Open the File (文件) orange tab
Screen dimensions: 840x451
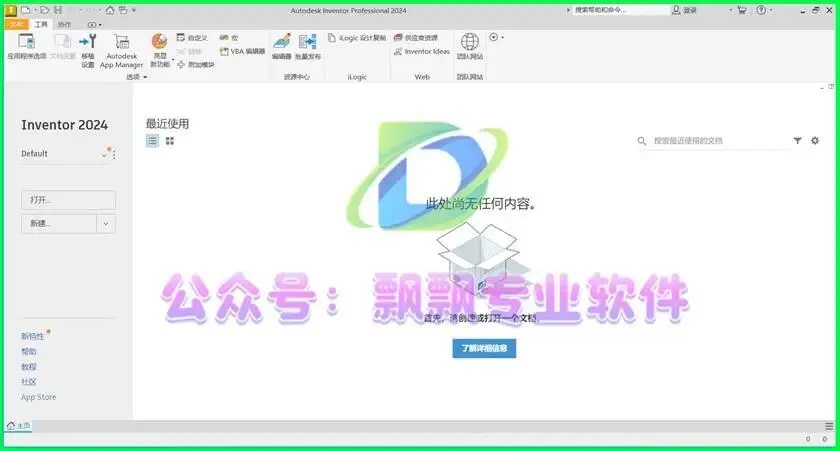coord(17,25)
